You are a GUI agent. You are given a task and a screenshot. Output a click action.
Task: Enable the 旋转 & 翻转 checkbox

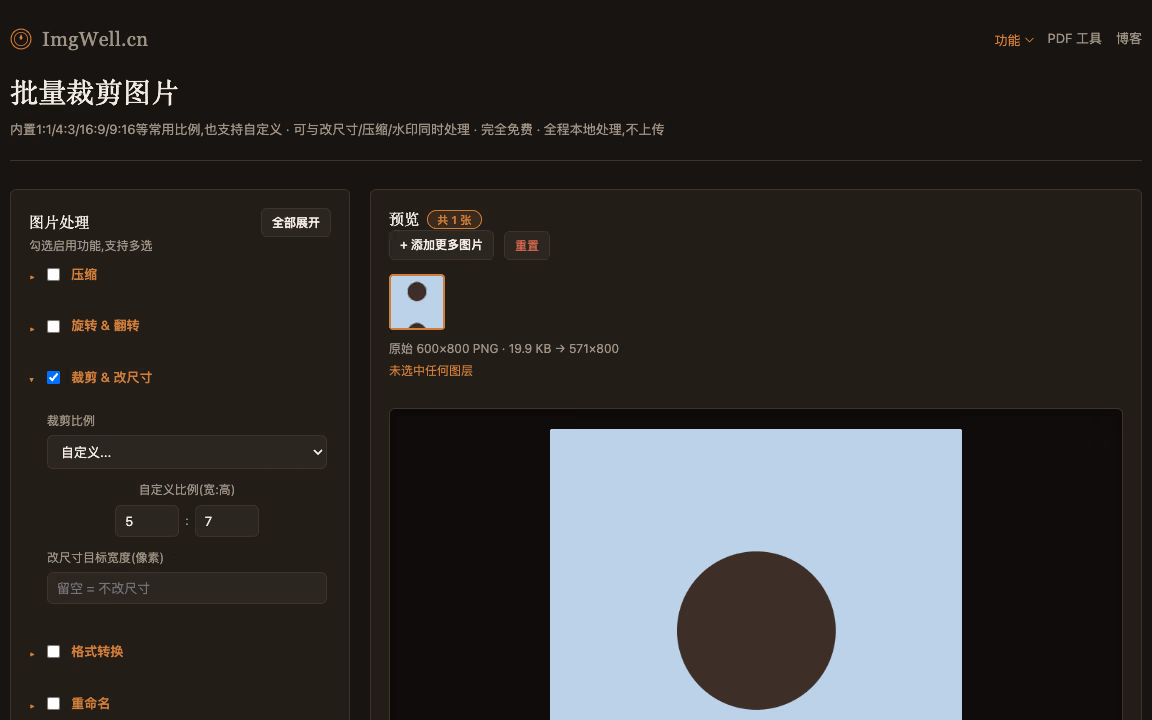(x=54, y=326)
